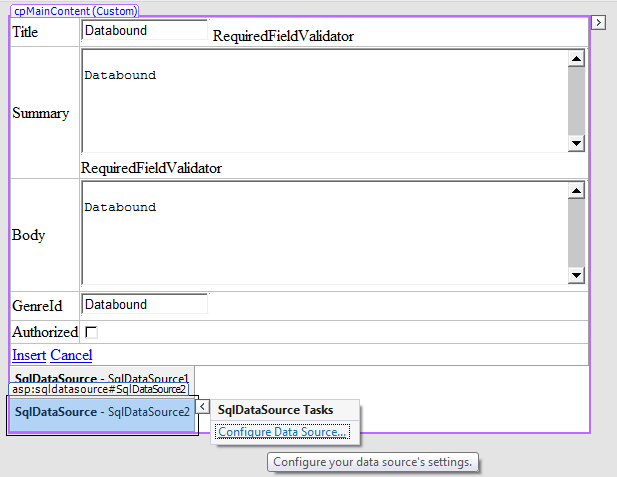Select the RequiredFieldValidator below Summary
Screen dimensions: 617x477
(x=151, y=168)
